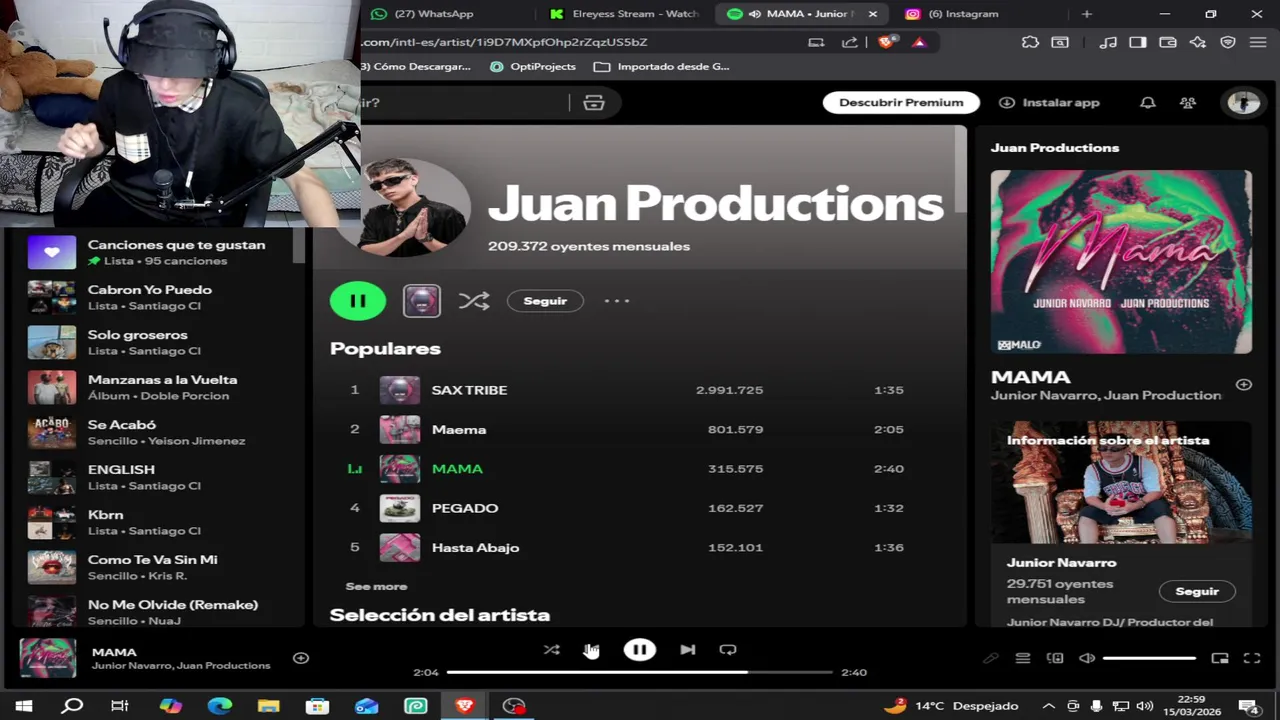Toggle fullscreen player view

coord(1252,658)
